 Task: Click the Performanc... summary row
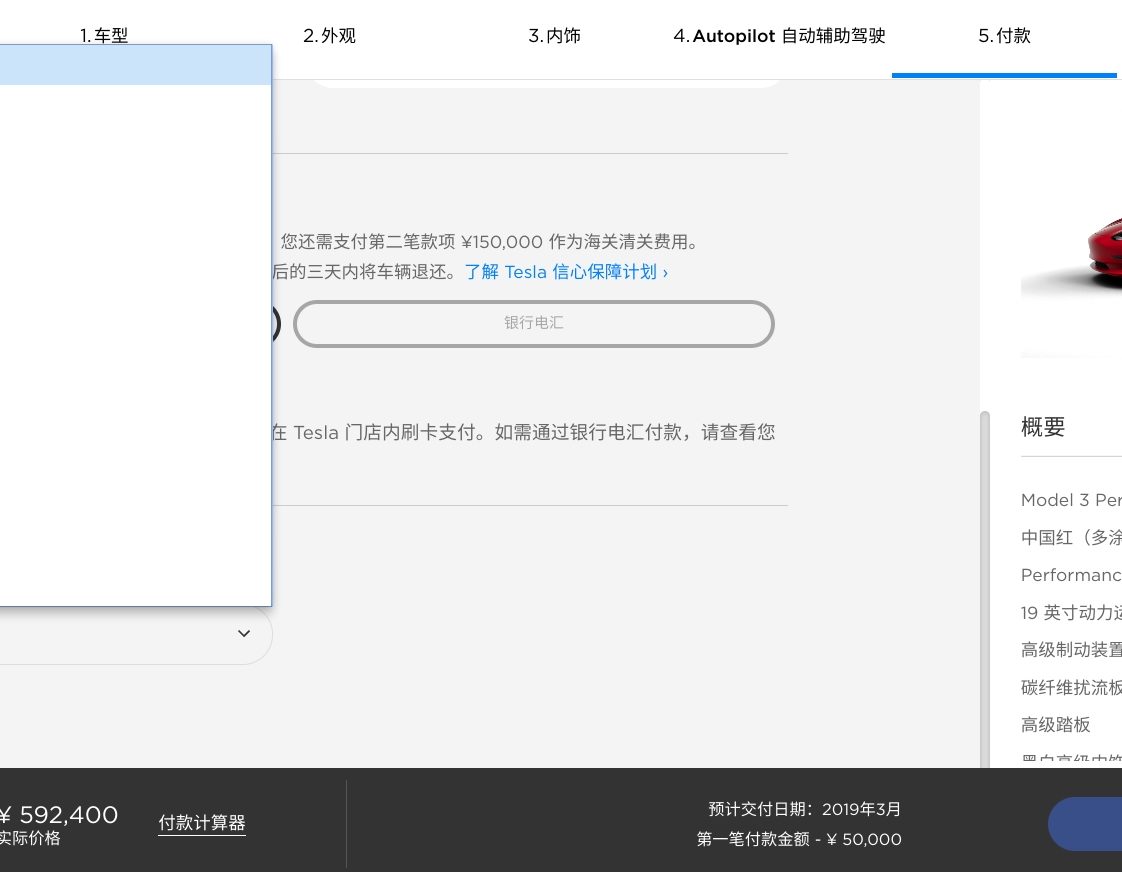1071,575
